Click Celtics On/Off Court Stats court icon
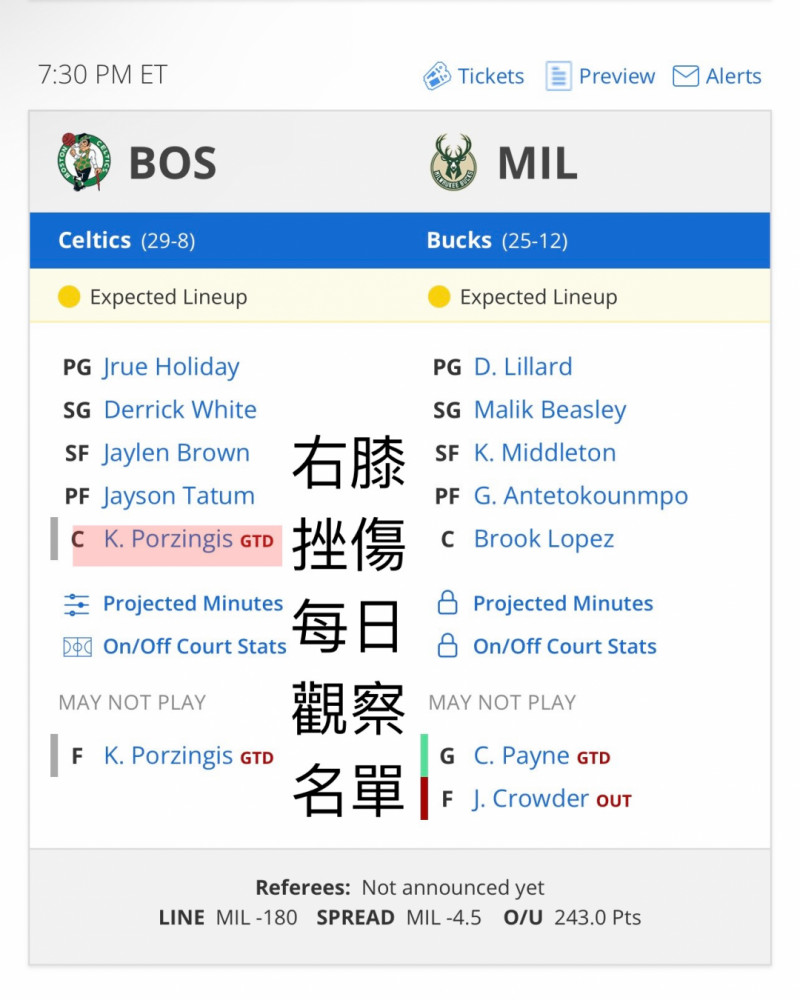800x1000 pixels. click(77, 647)
